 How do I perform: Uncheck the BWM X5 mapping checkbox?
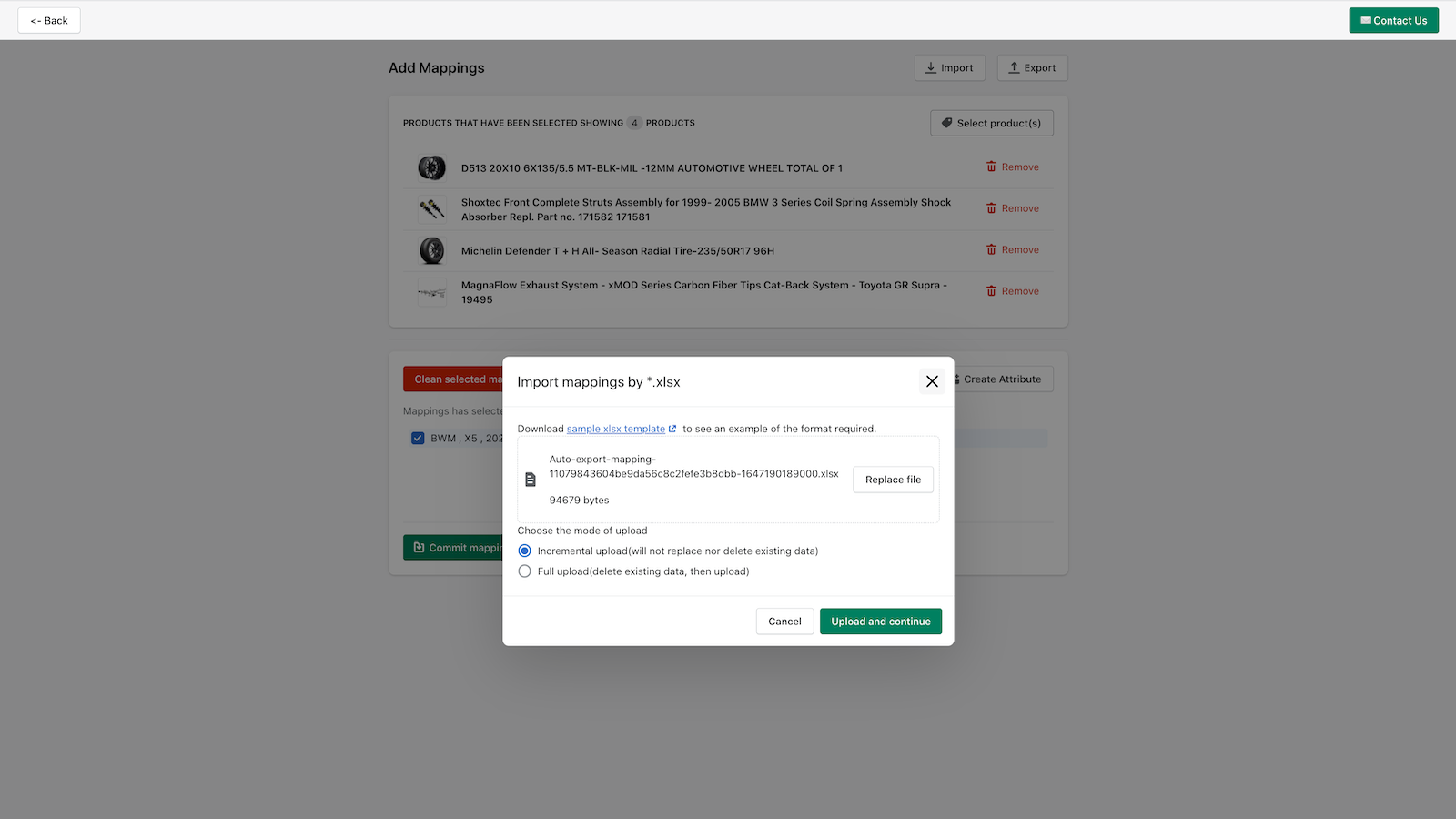(x=418, y=438)
